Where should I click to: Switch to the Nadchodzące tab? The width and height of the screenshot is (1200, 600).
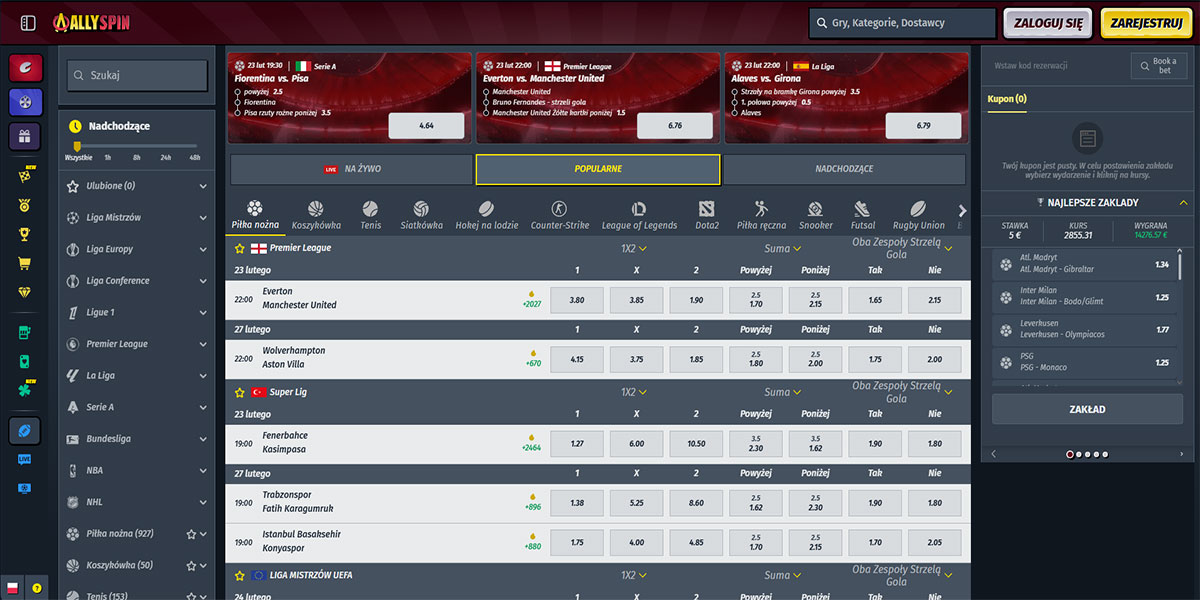tap(844, 169)
